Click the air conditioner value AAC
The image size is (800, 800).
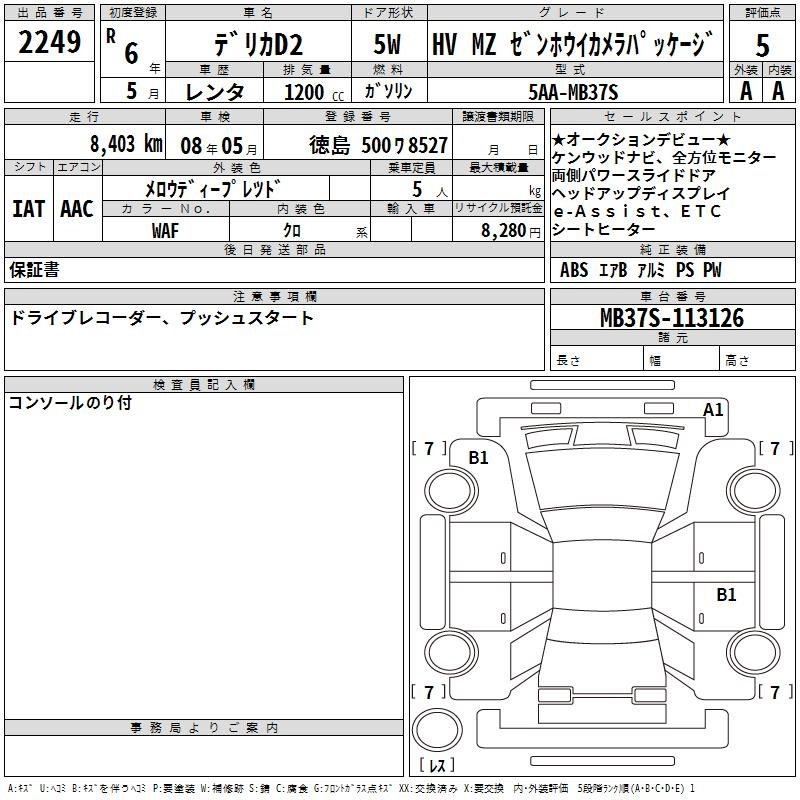pyautogui.click(x=77, y=209)
